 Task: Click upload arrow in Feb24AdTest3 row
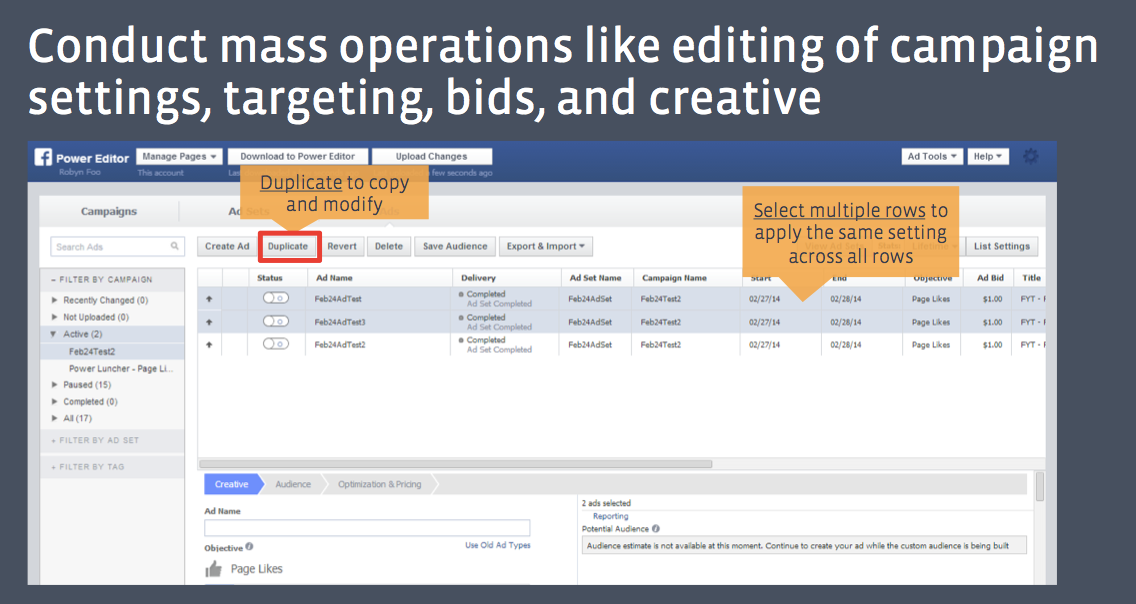(209, 322)
